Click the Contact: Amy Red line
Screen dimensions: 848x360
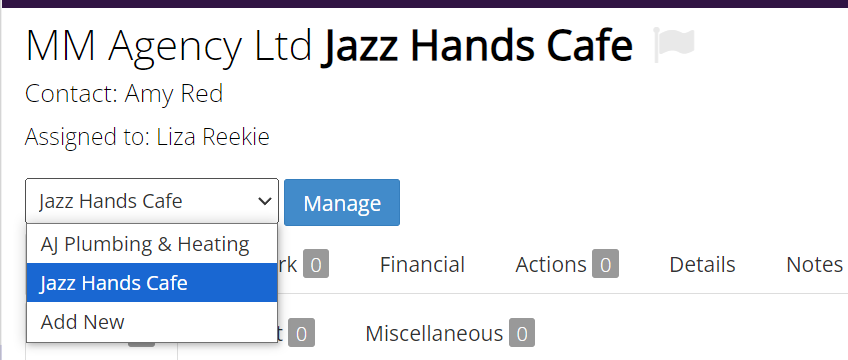coord(124,94)
